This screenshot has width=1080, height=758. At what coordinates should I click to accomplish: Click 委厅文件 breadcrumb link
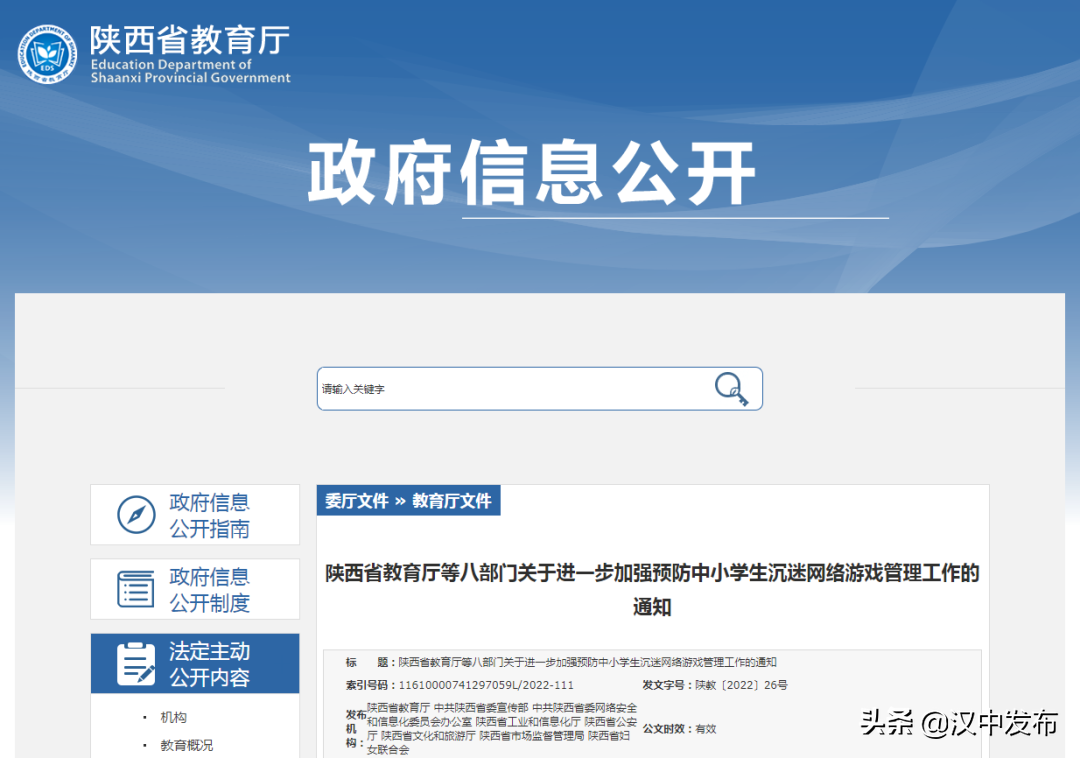(x=357, y=501)
